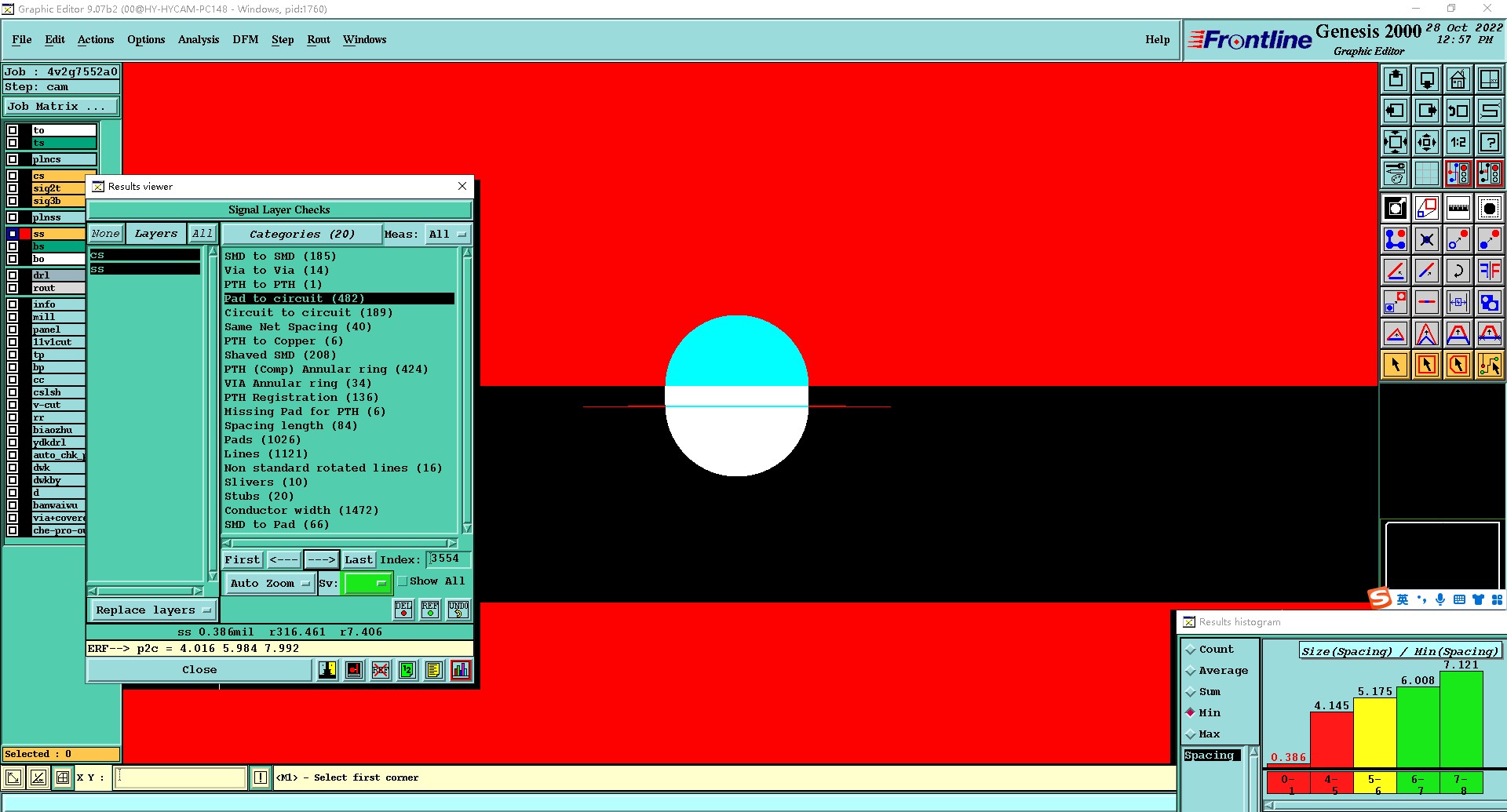Click the REF icon with green dot
Viewport: 1507px width, 812px height.
430,610
